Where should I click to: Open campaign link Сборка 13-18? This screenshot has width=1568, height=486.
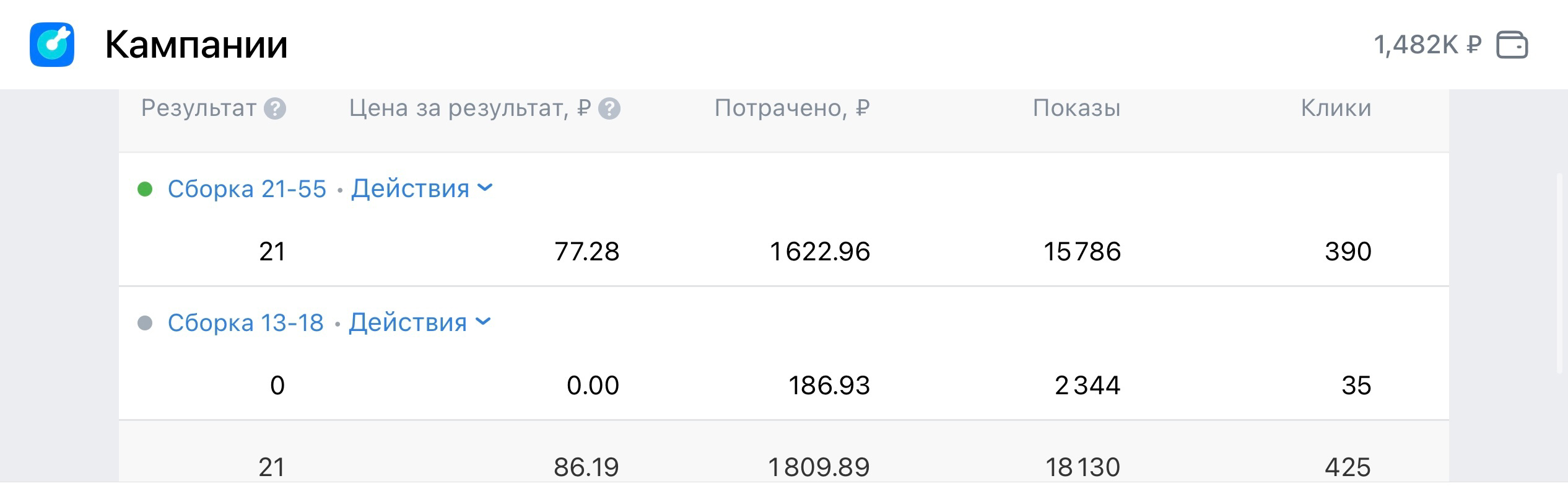tap(245, 323)
